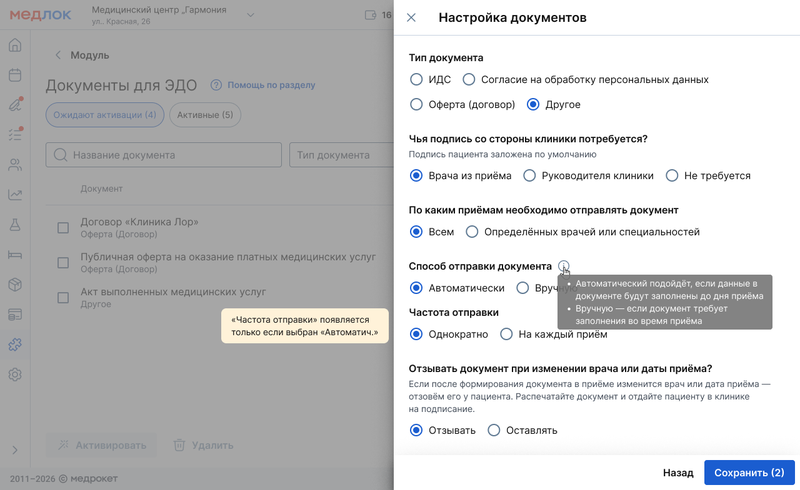This screenshot has width=800, height=490.
Task: Check the Акт выполненных медицинских услуг checkbox
Action: 63,298
